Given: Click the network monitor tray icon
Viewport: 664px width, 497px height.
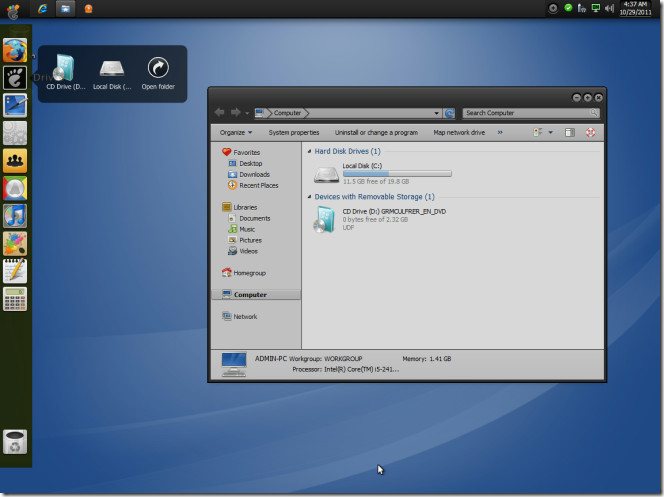Looking at the screenshot, I should (x=595, y=8).
